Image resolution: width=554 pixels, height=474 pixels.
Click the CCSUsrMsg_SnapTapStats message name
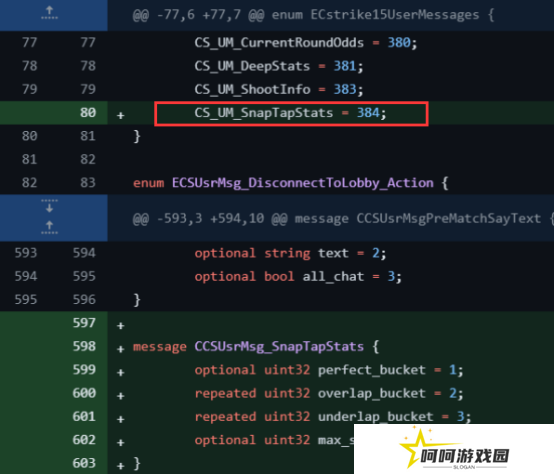tap(279, 346)
